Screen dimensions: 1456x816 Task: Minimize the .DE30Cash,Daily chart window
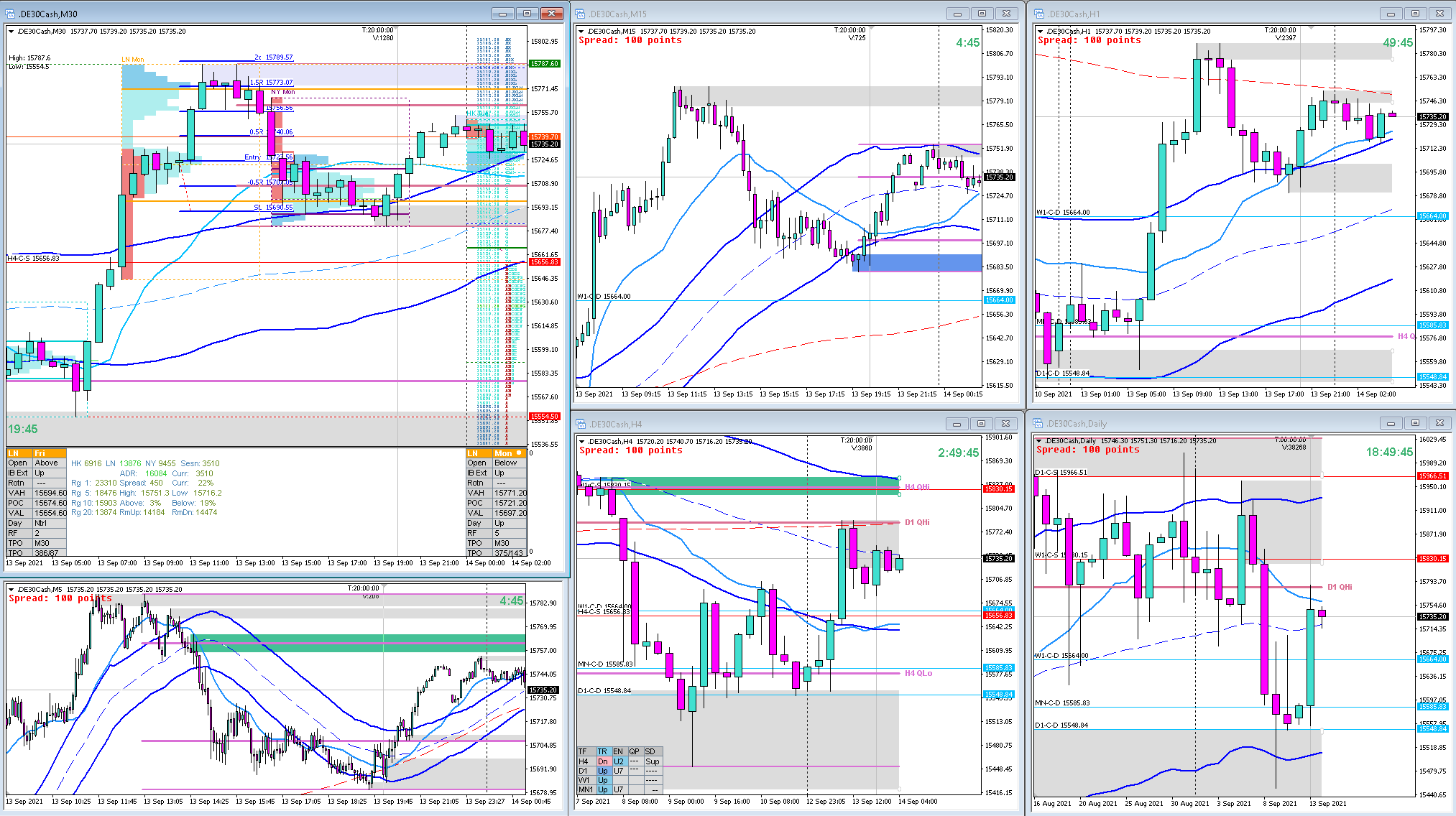pyautogui.click(x=1391, y=424)
